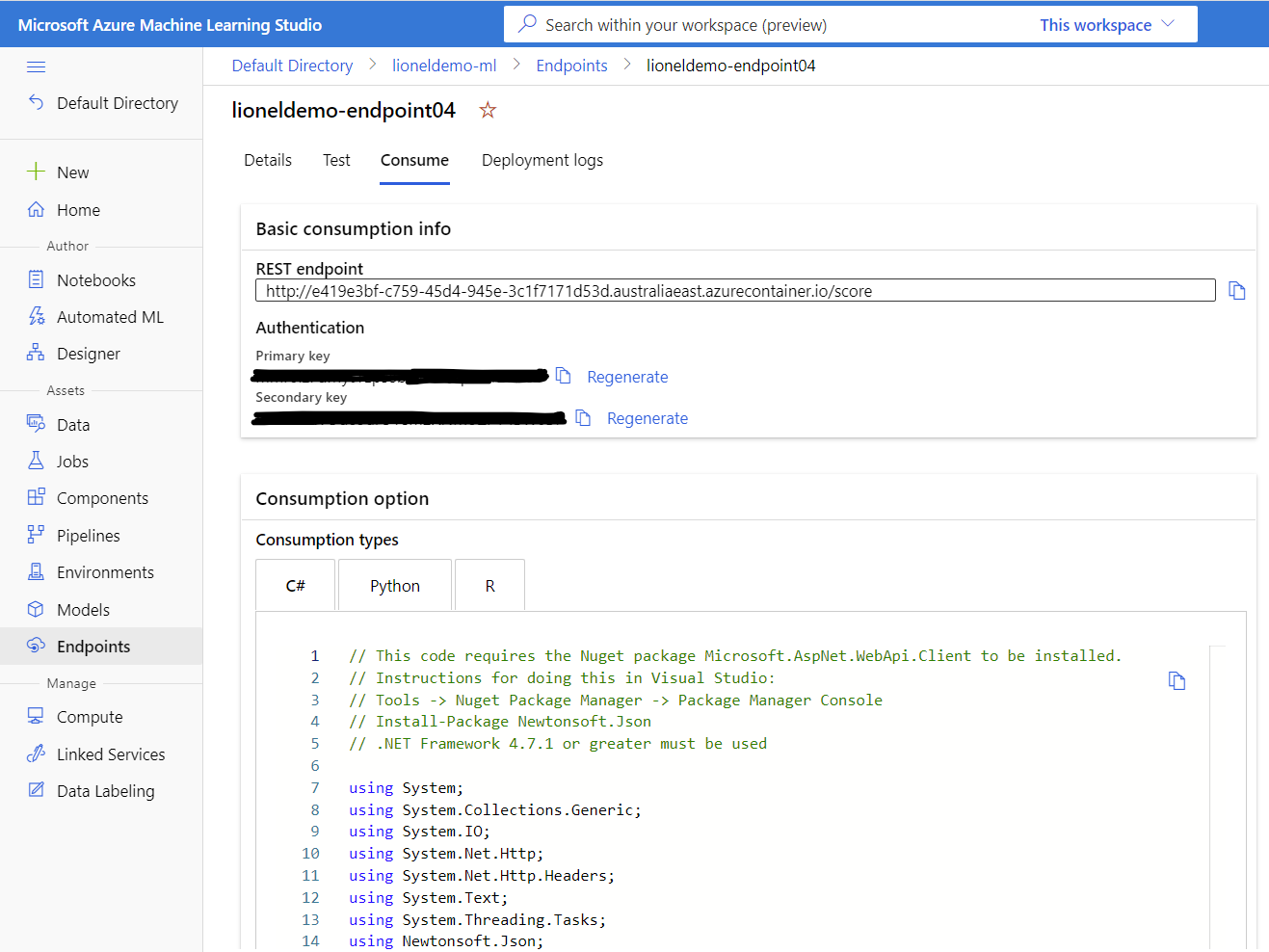Screen dimensions: 1269x952
Task: Click 'Install-Package Newtonsoft.Json' comment line
Action: pos(500,722)
